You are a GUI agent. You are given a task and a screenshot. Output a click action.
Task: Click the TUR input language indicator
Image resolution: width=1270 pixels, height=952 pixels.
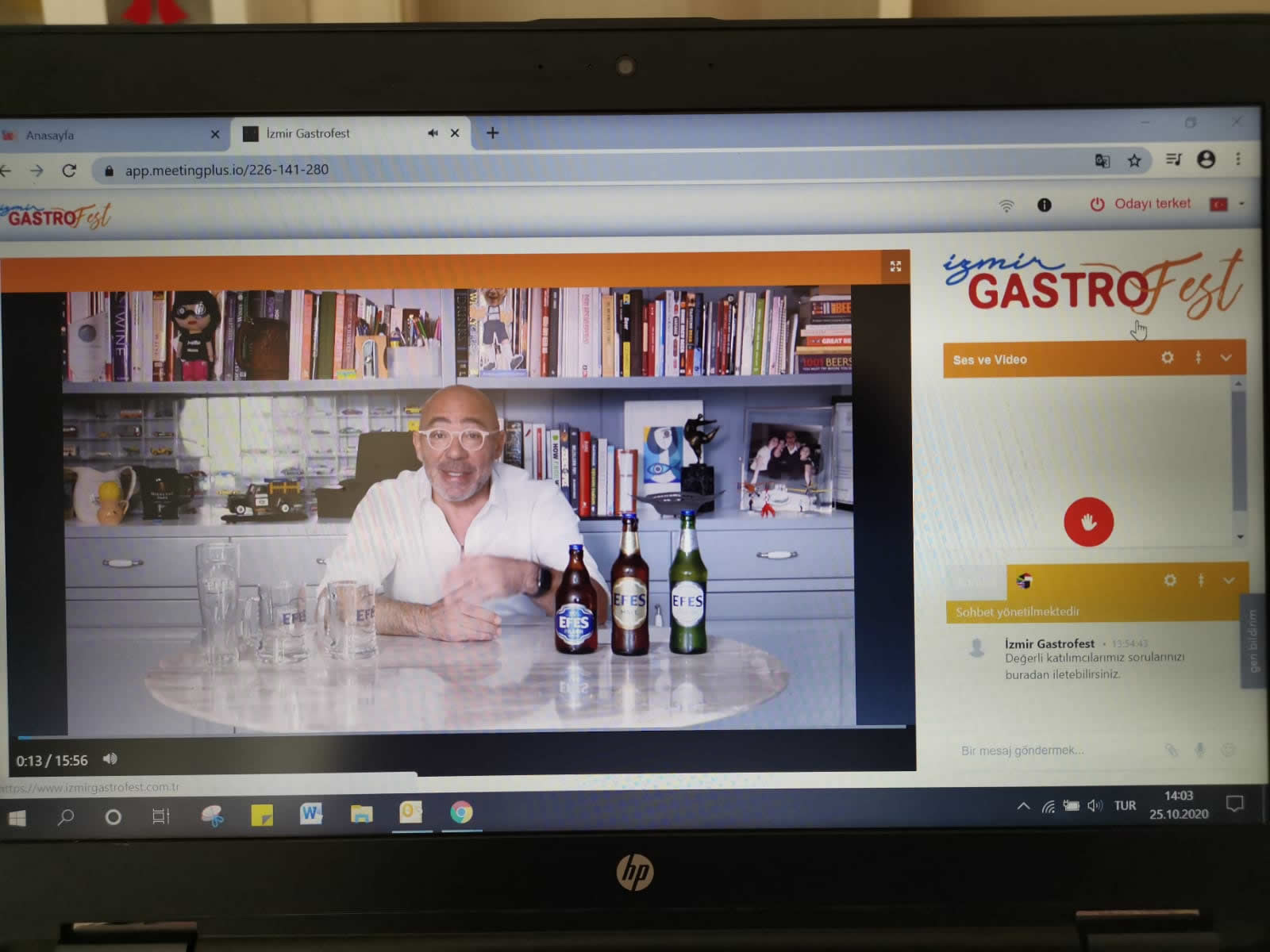1125,805
